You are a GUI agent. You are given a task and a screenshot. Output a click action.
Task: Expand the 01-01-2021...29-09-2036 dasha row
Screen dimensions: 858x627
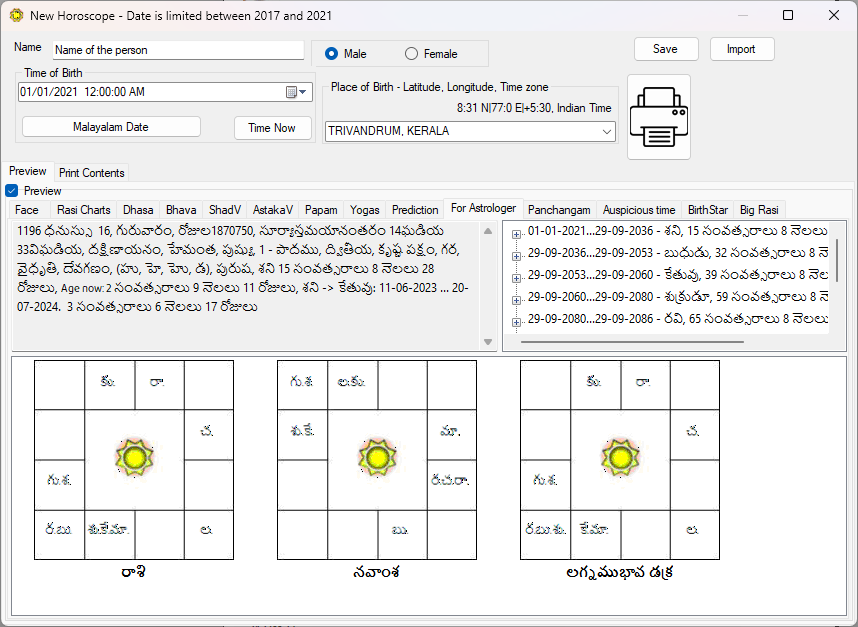pyautogui.click(x=516, y=234)
